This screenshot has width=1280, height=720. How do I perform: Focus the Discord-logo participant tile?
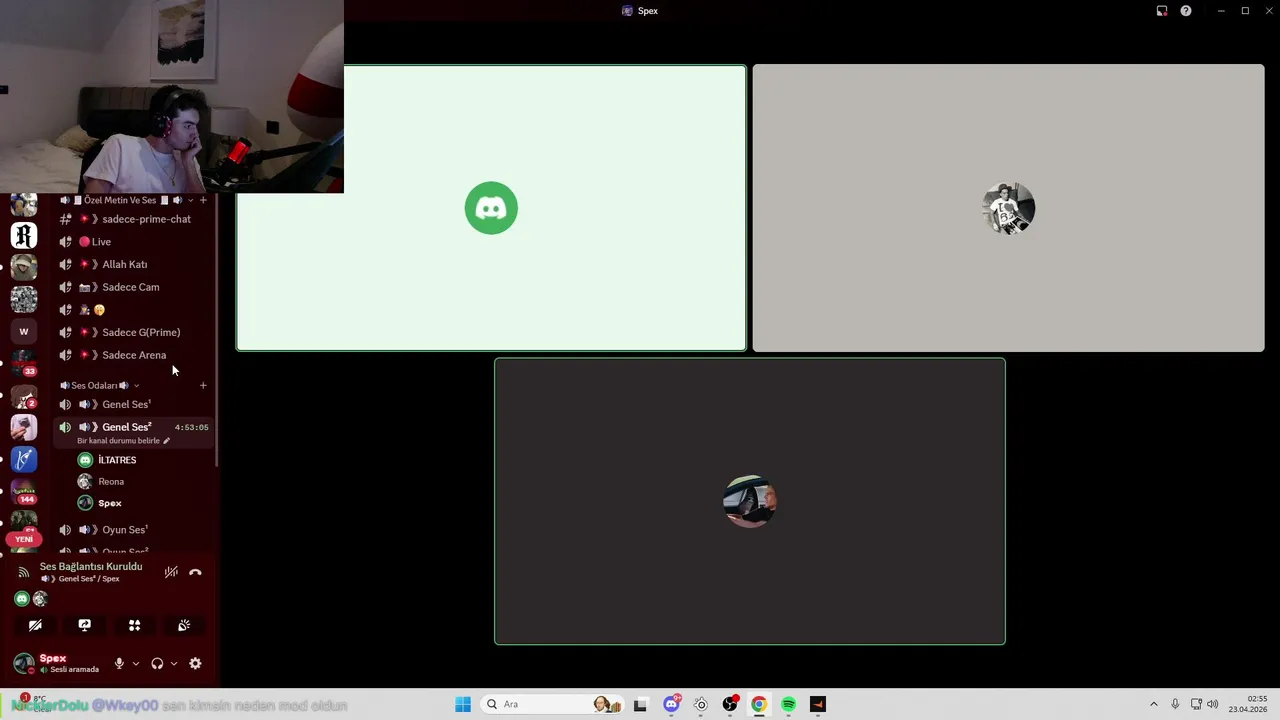click(x=491, y=208)
